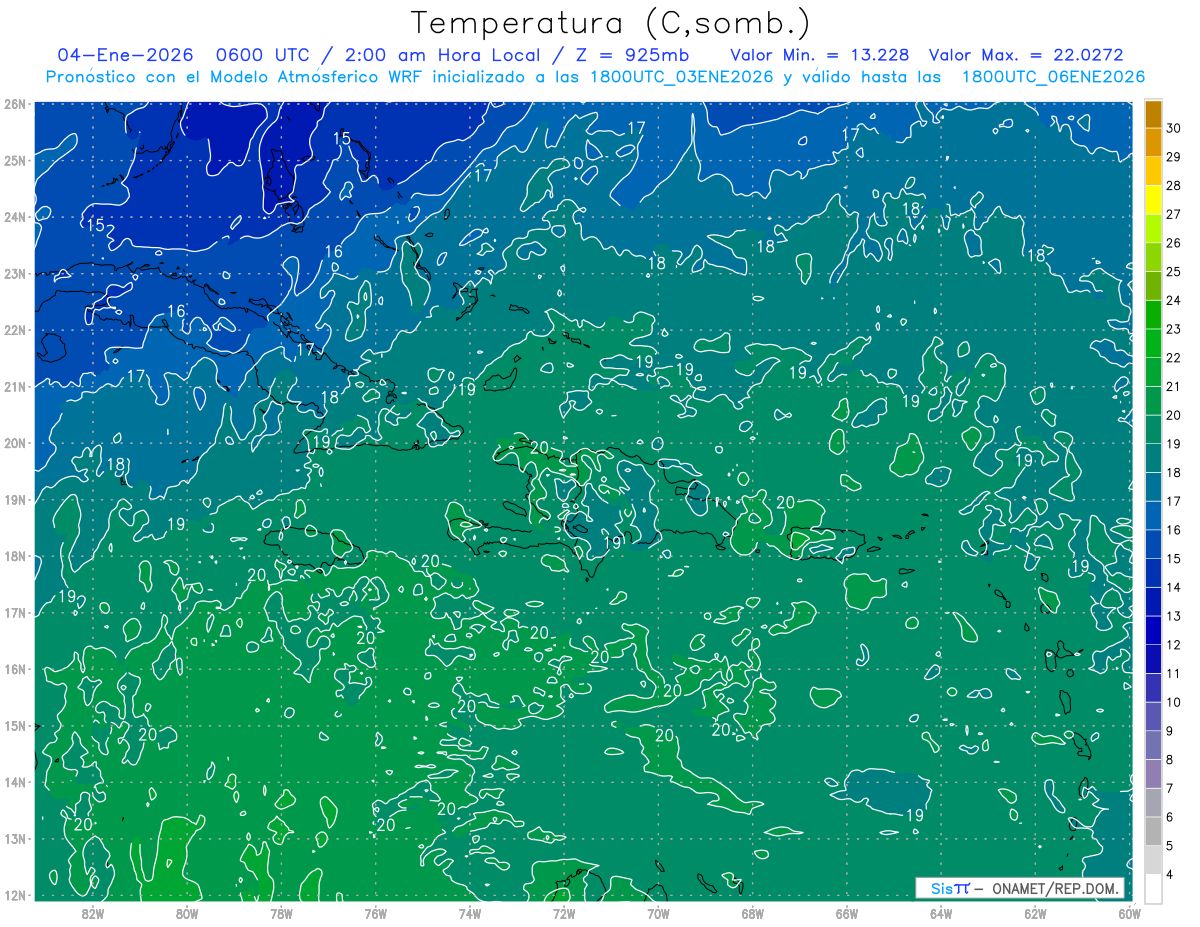Click the "74W" longitude label
Screen dimensions: 1200x927
point(469,913)
